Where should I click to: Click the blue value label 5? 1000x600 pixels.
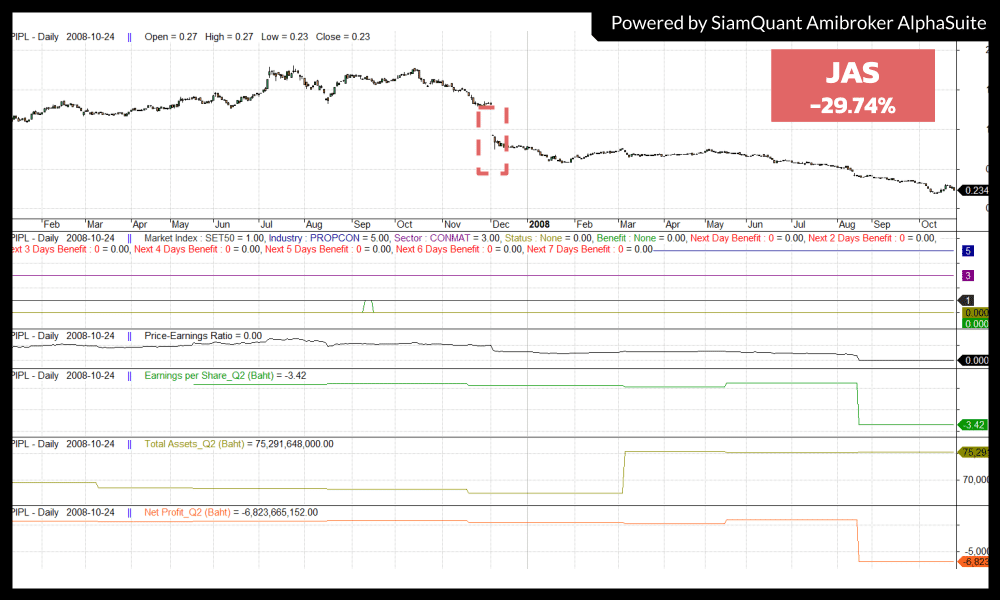coord(968,250)
